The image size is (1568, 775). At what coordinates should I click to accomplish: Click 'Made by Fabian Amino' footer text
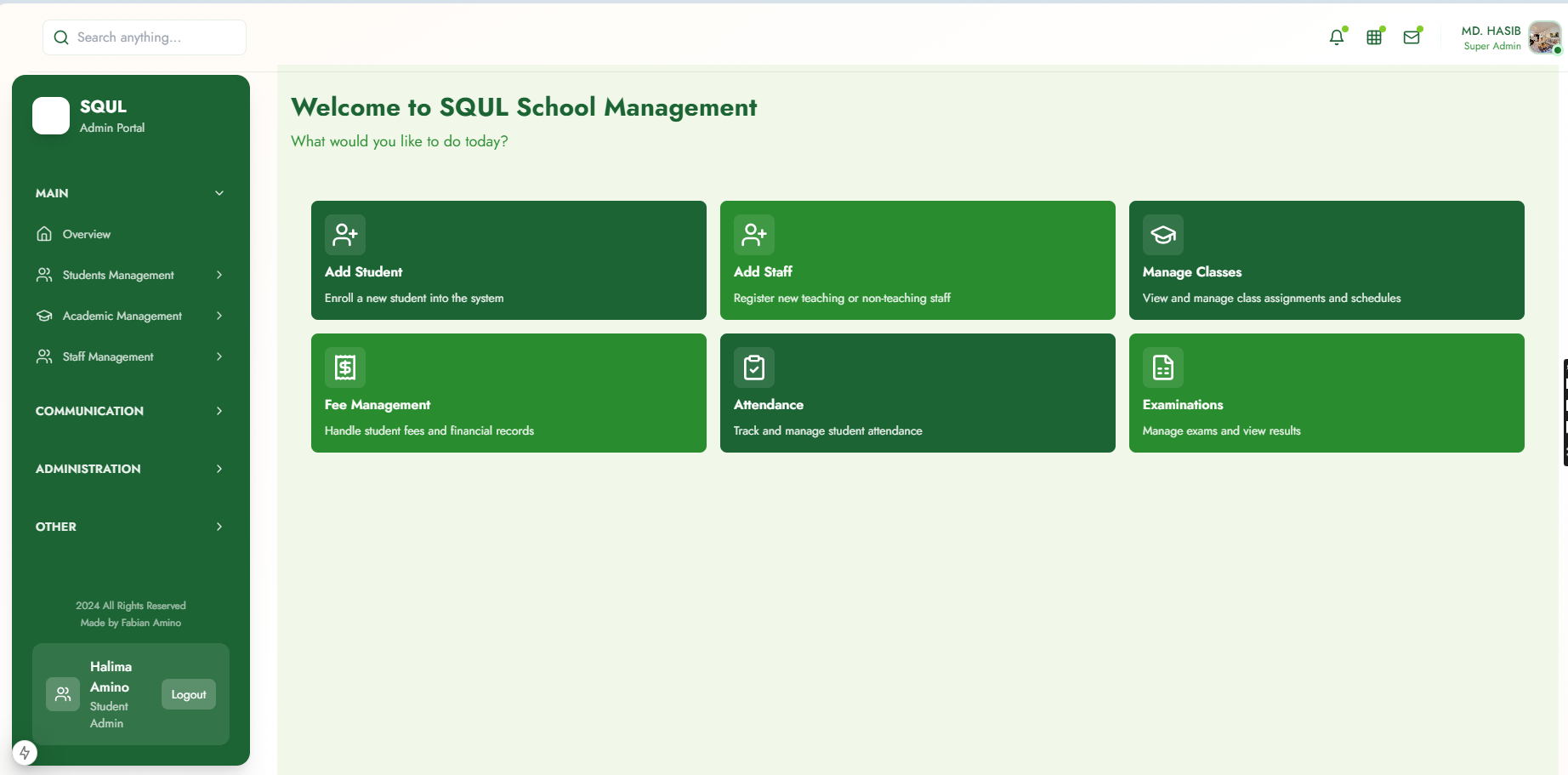[x=131, y=623]
